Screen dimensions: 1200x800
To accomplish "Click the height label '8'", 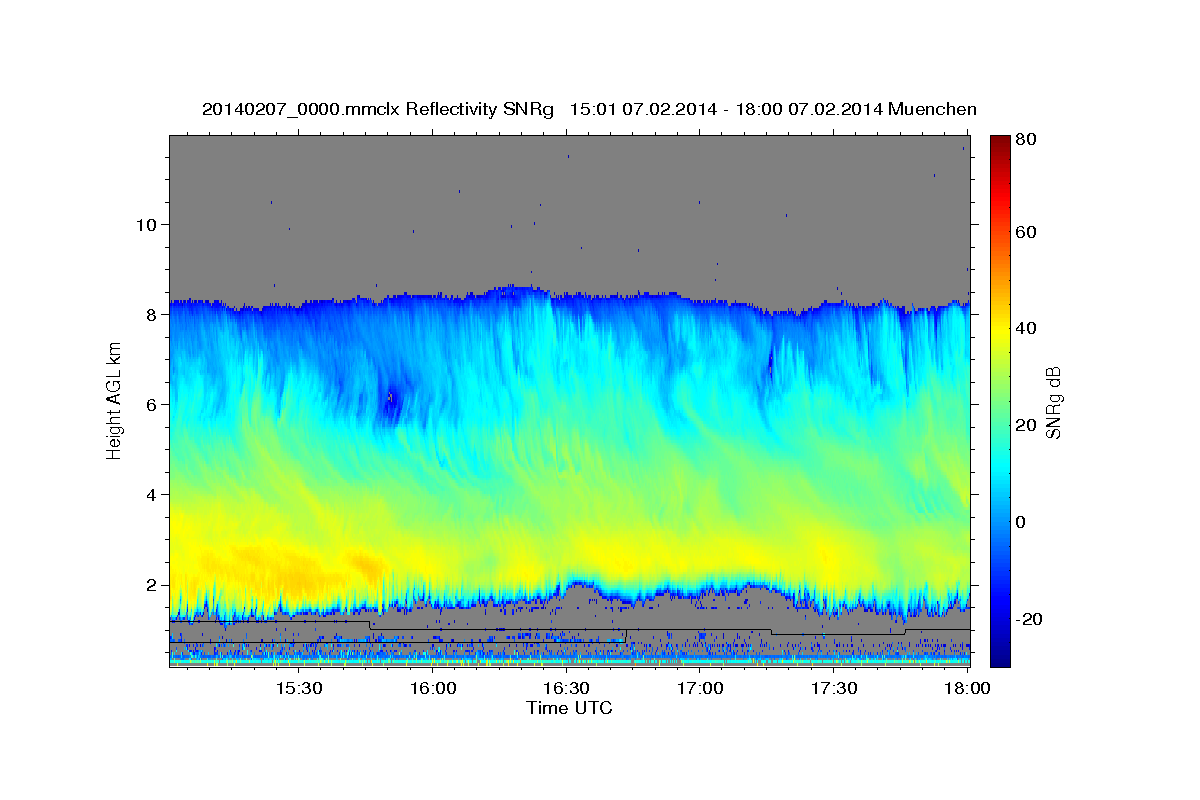I will [x=150, y=314].
